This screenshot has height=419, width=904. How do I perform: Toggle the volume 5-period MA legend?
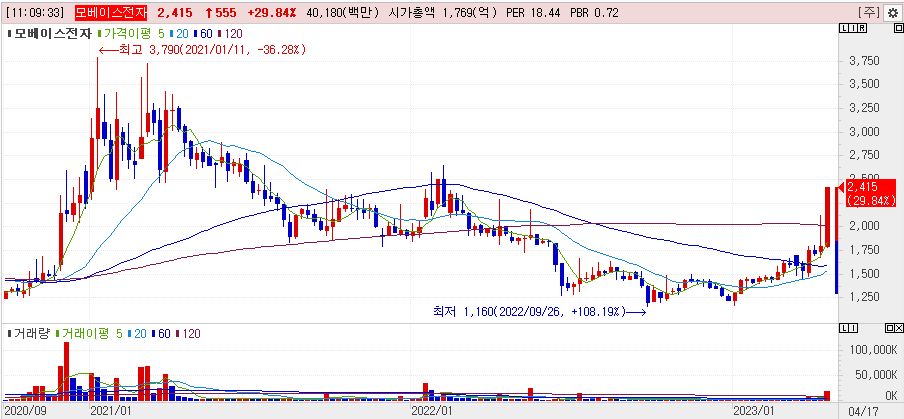[119, 334]
